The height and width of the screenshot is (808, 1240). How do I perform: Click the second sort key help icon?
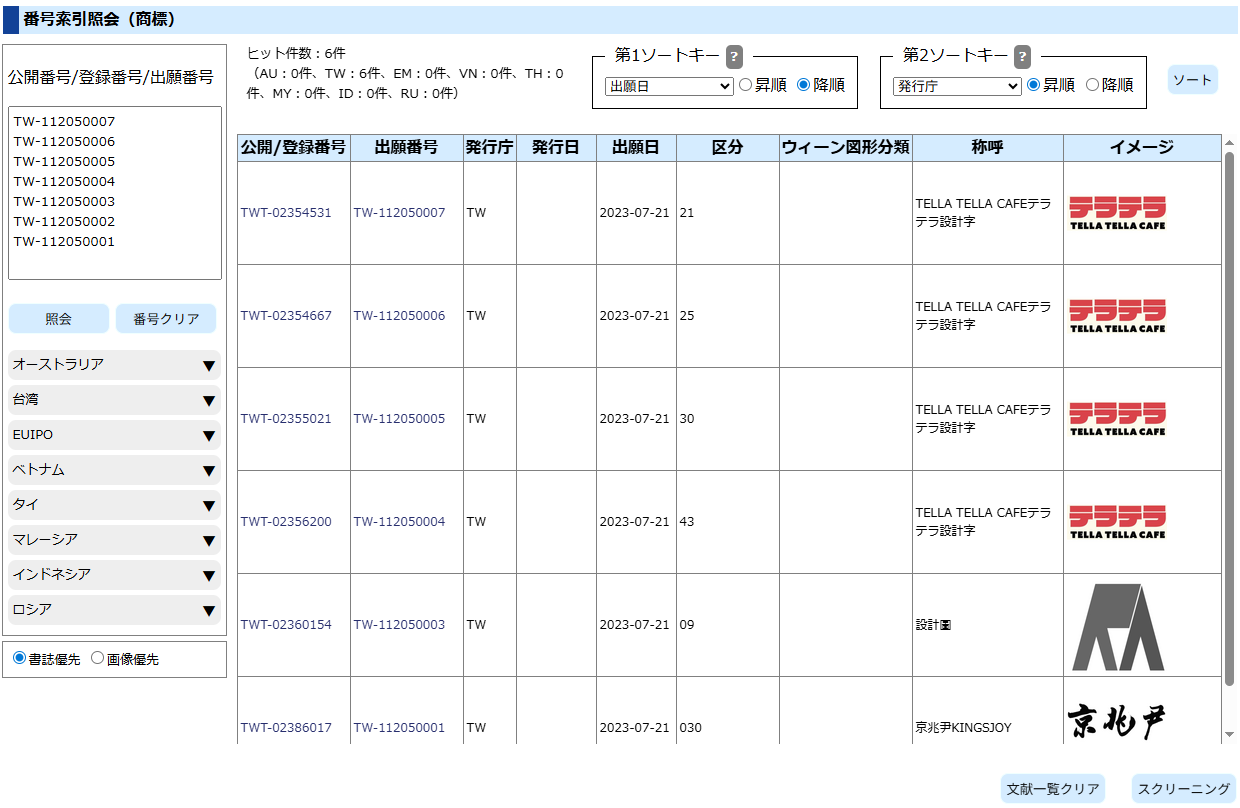(x=1022, y=56)
